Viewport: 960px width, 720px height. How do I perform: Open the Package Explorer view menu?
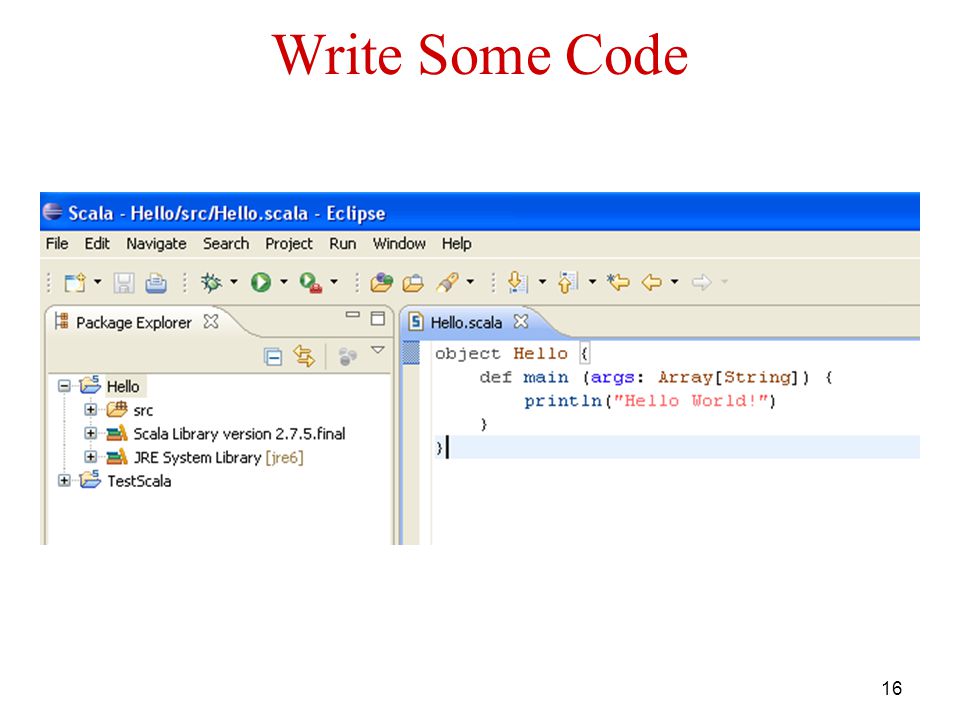point(378,350)
